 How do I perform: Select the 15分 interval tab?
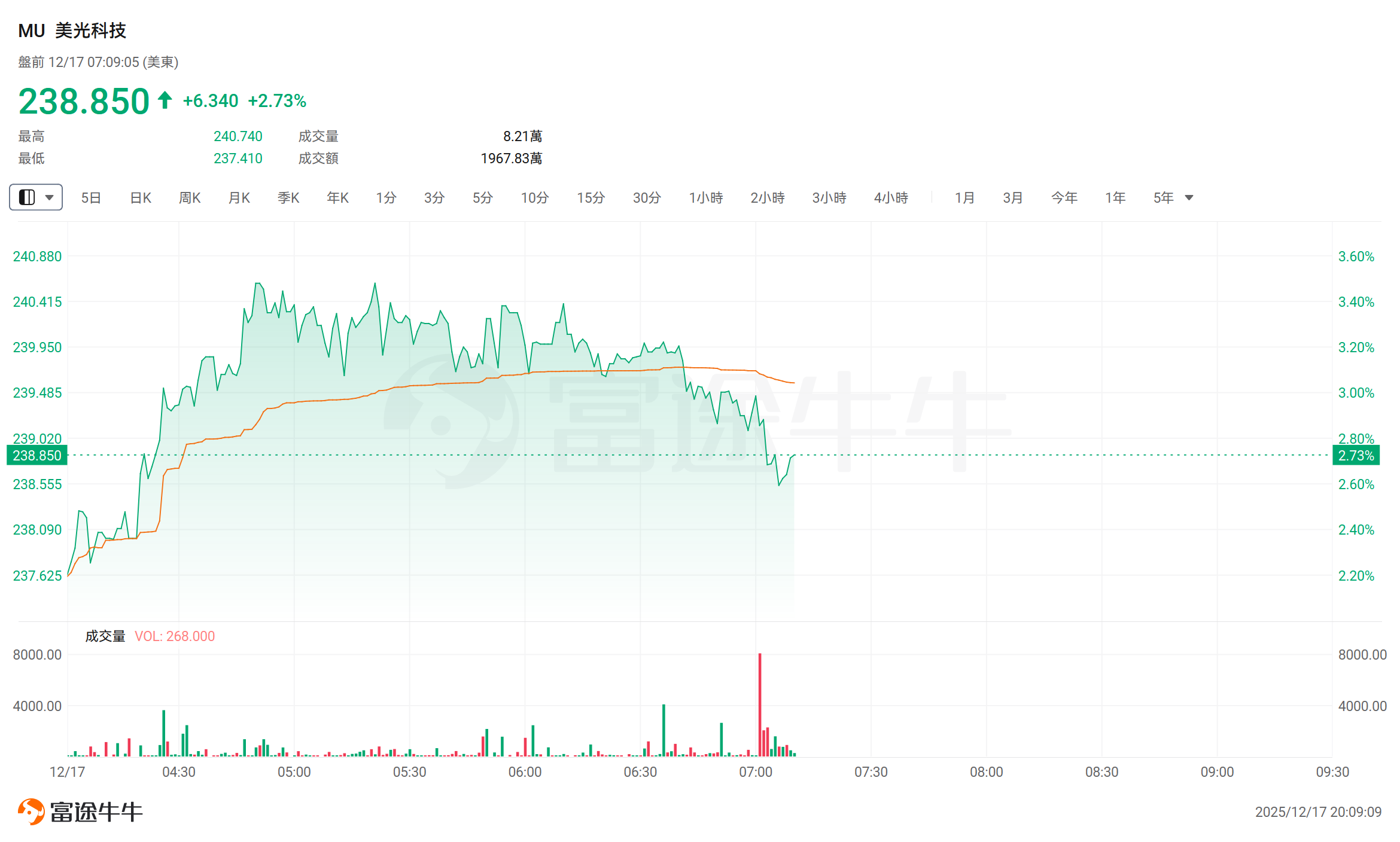tap(591, 197)
